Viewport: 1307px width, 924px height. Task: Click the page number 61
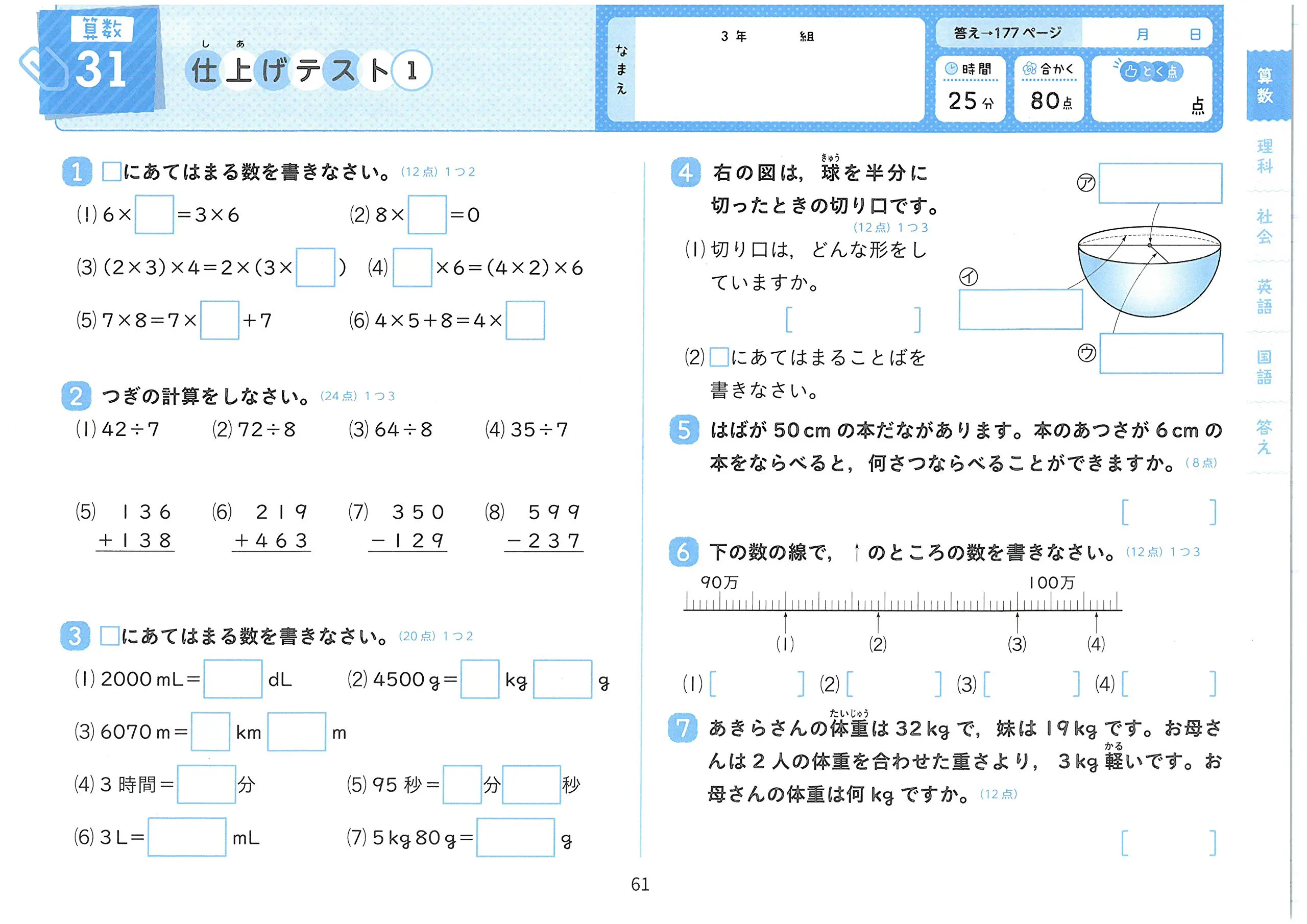tap(640, 884)
